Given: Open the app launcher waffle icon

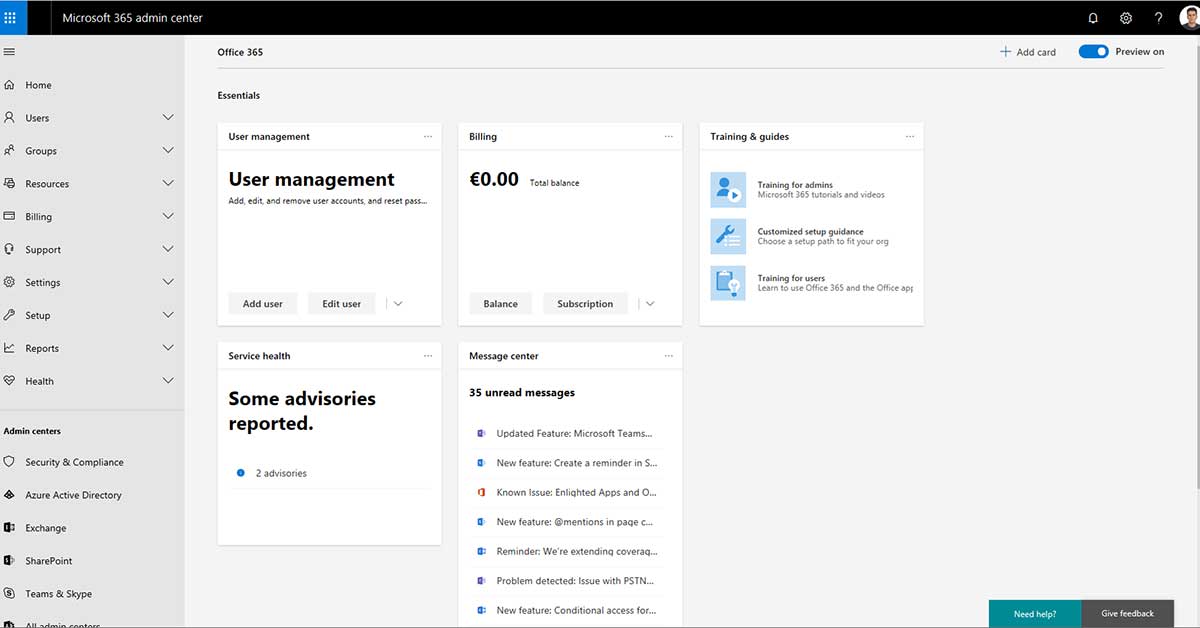Looking at the screenshot, I should click(x=11, y=17).
